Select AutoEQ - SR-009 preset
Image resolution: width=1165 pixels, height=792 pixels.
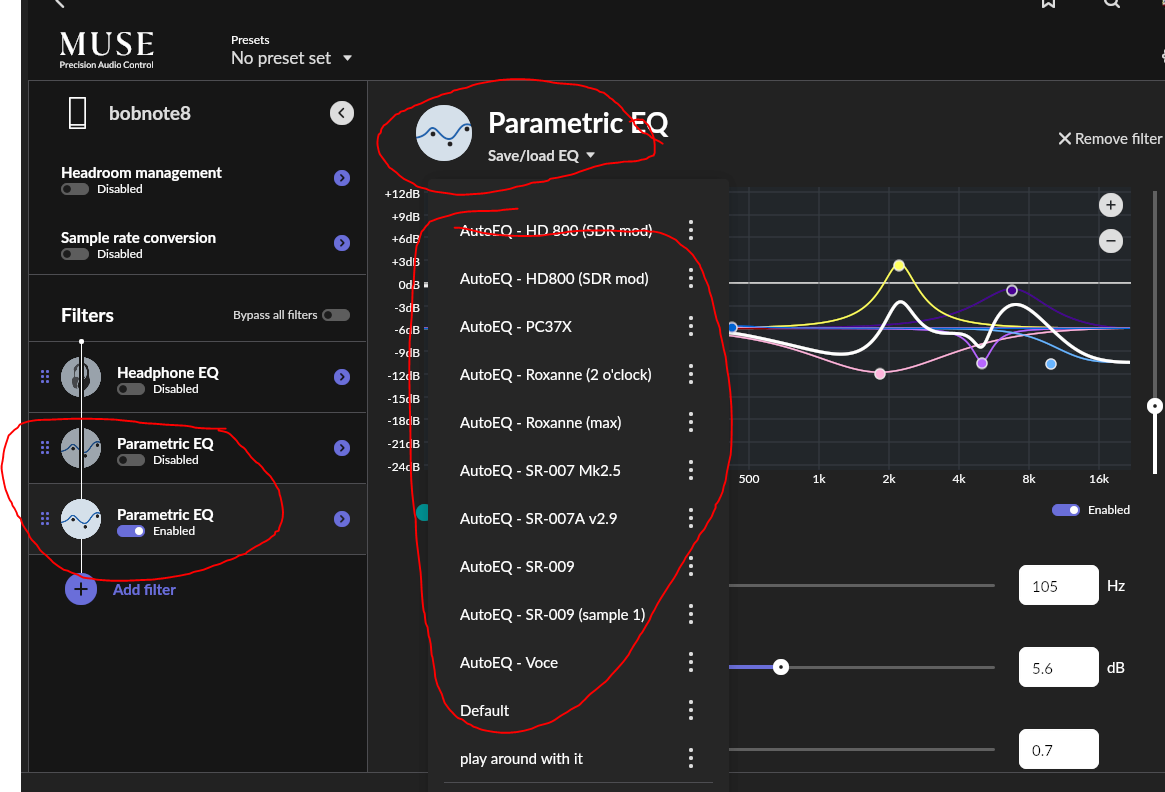(x=516, y=567)
